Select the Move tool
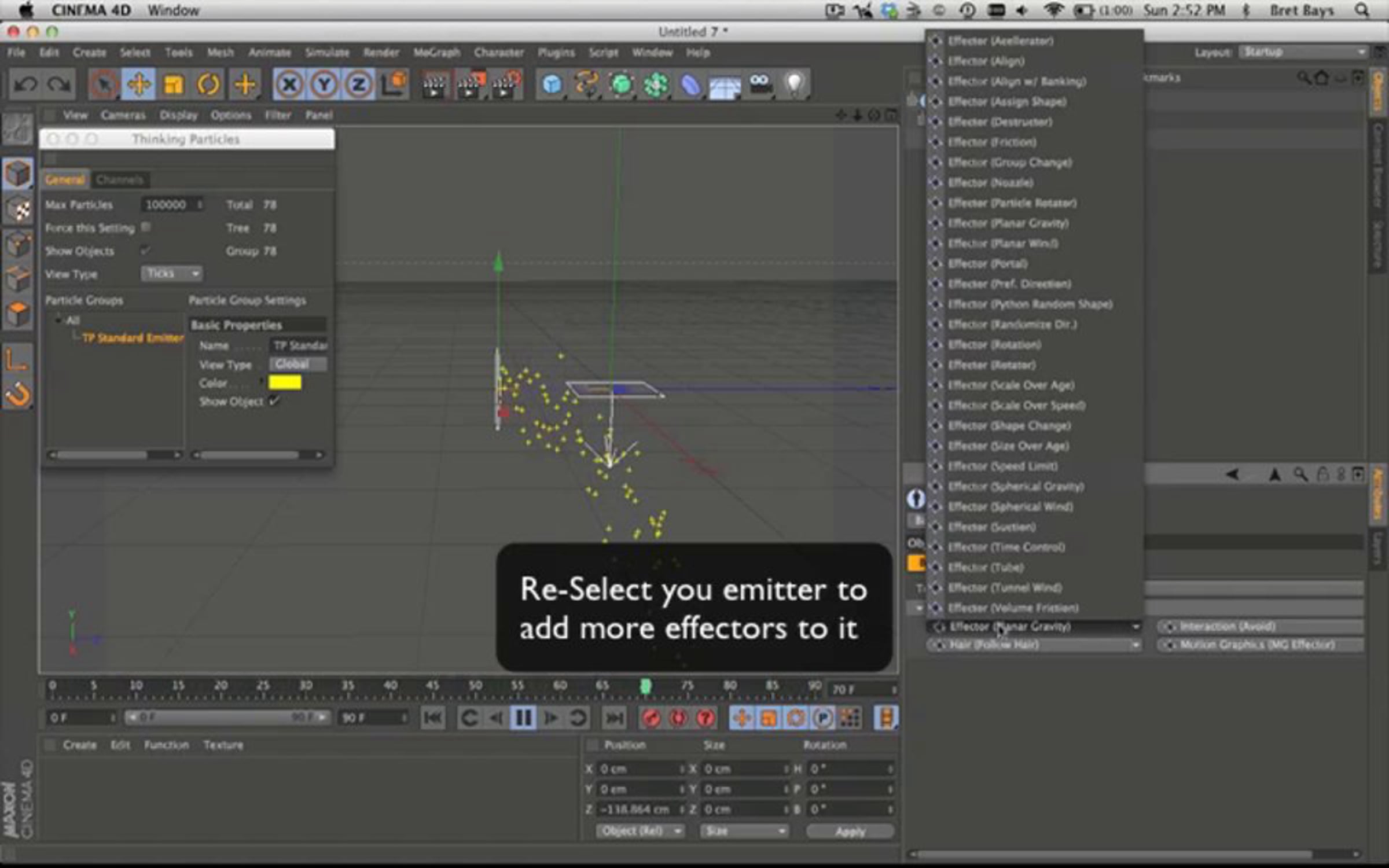Image resolution: width=1389 pixels, height=868 pixels. [x=138, y=84]
